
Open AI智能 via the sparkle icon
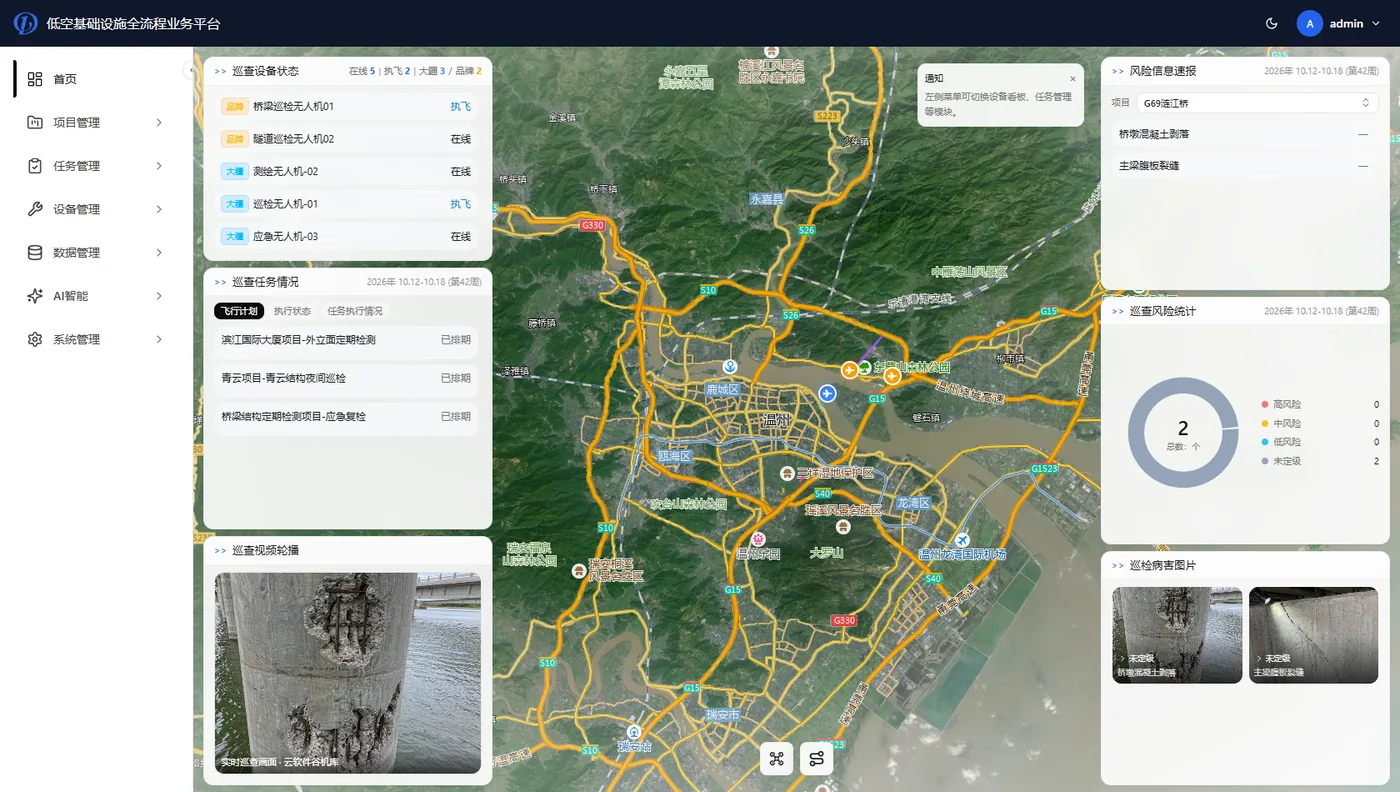point(35,296)
